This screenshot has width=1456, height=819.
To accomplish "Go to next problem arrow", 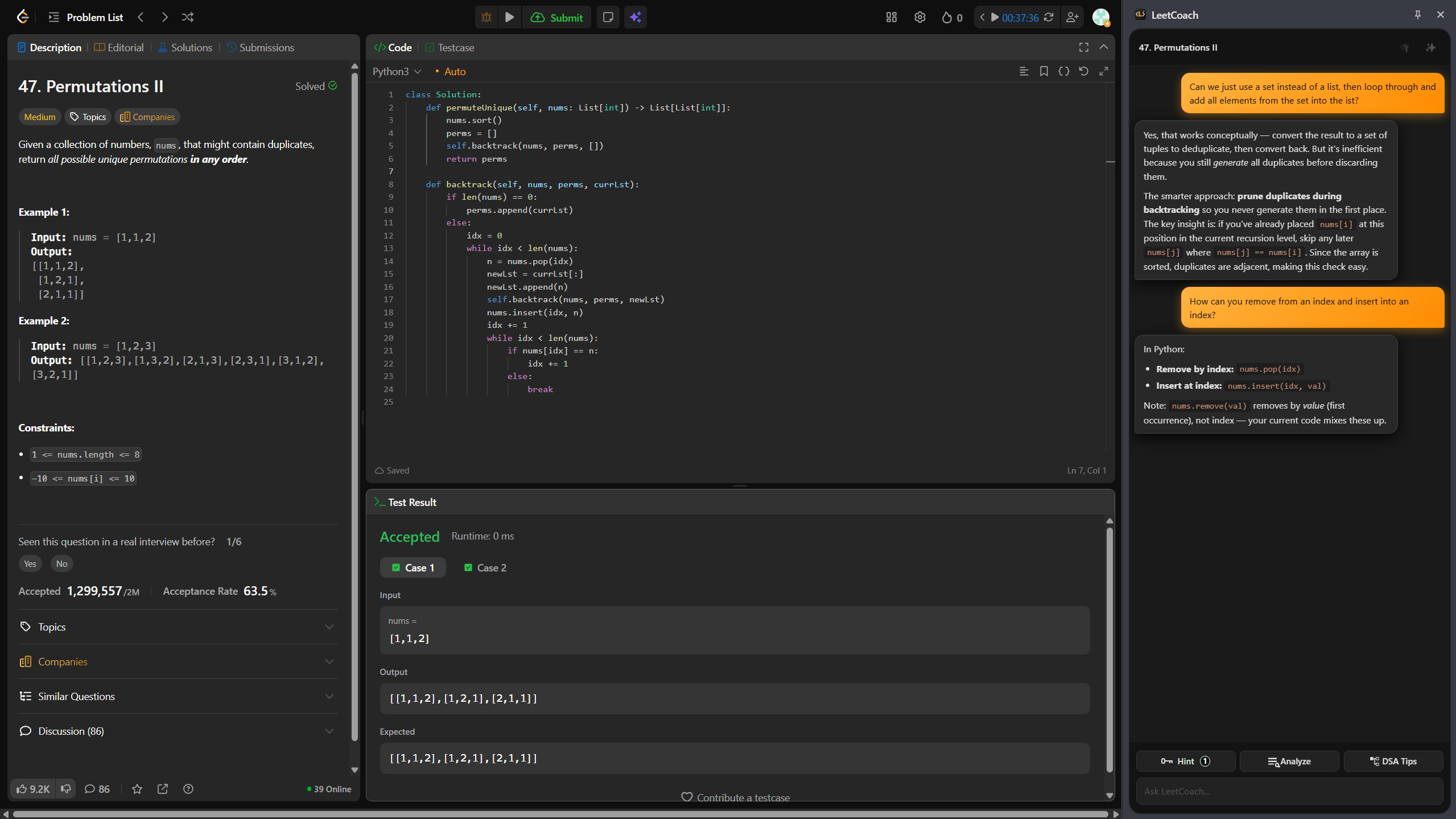I will point(164,17).
